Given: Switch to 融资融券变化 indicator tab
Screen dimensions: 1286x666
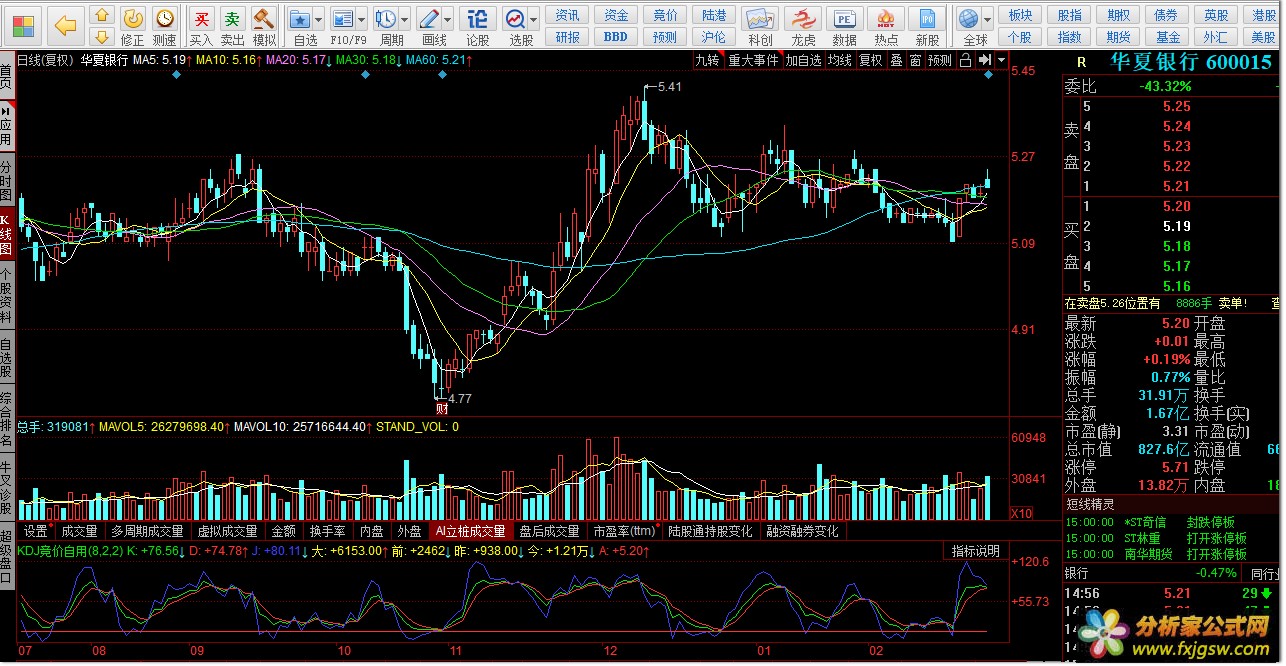Looking at the screenshot, I should point(803,531).
